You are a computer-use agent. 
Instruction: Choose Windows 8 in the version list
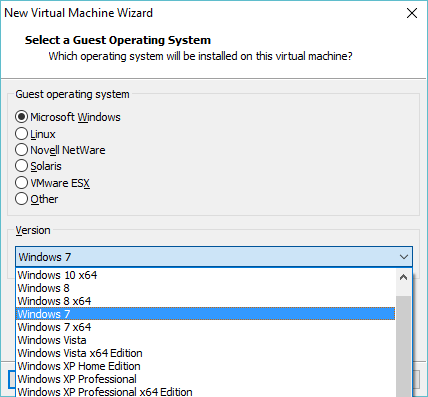pos(205,288)
